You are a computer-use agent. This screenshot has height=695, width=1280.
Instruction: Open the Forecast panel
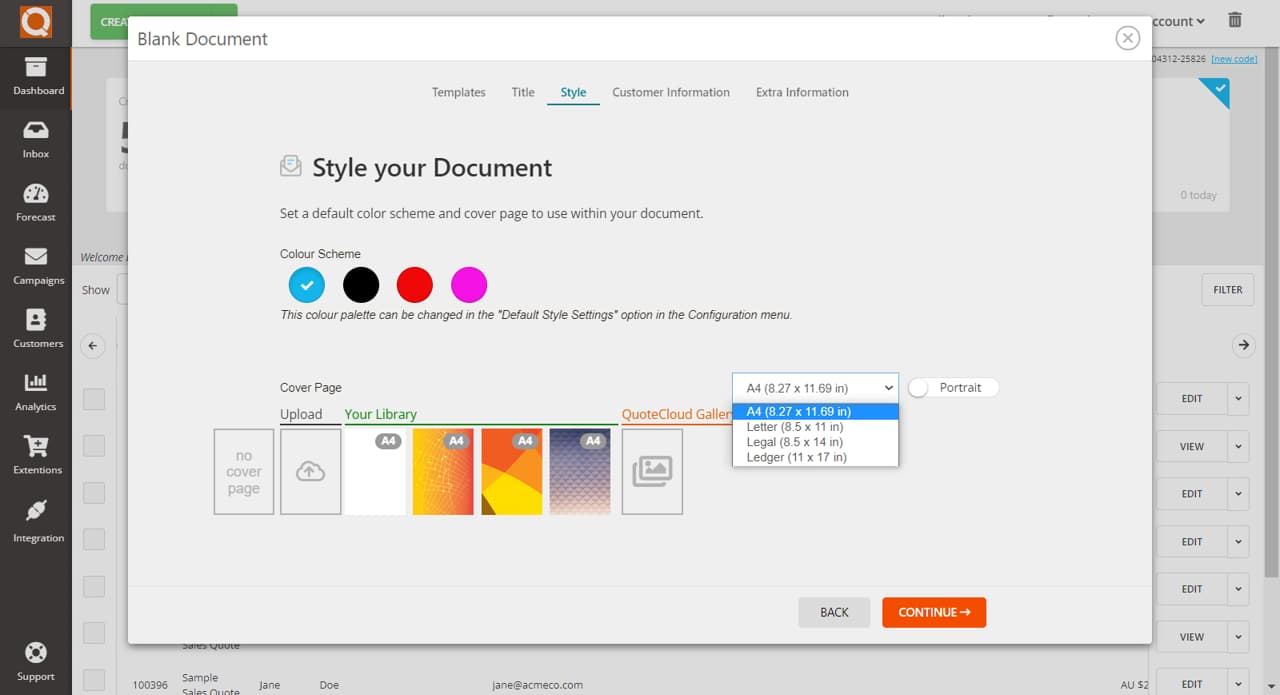[x=36, y=203]
